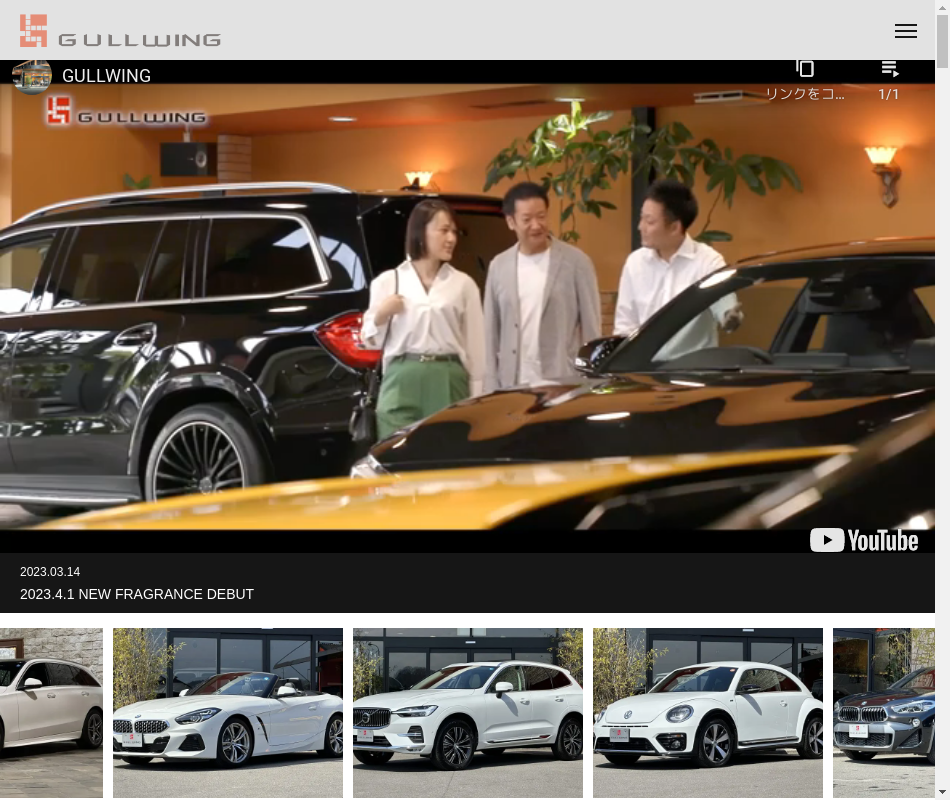Select the partially visible white wagon thumbnail
This screenshot has width=950, height=800.
51,712
